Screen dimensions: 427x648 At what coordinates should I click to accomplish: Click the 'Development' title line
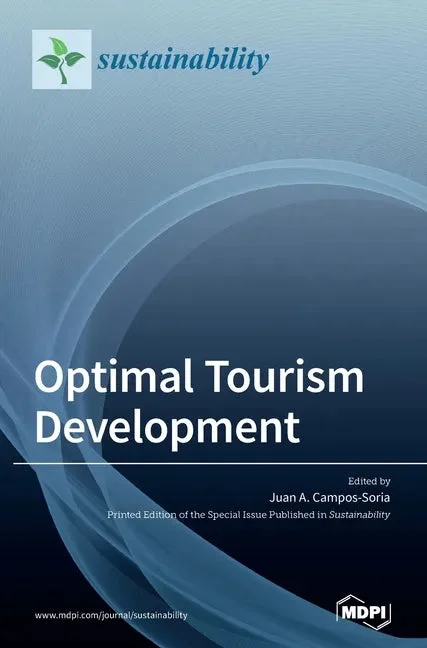(167, 428)
